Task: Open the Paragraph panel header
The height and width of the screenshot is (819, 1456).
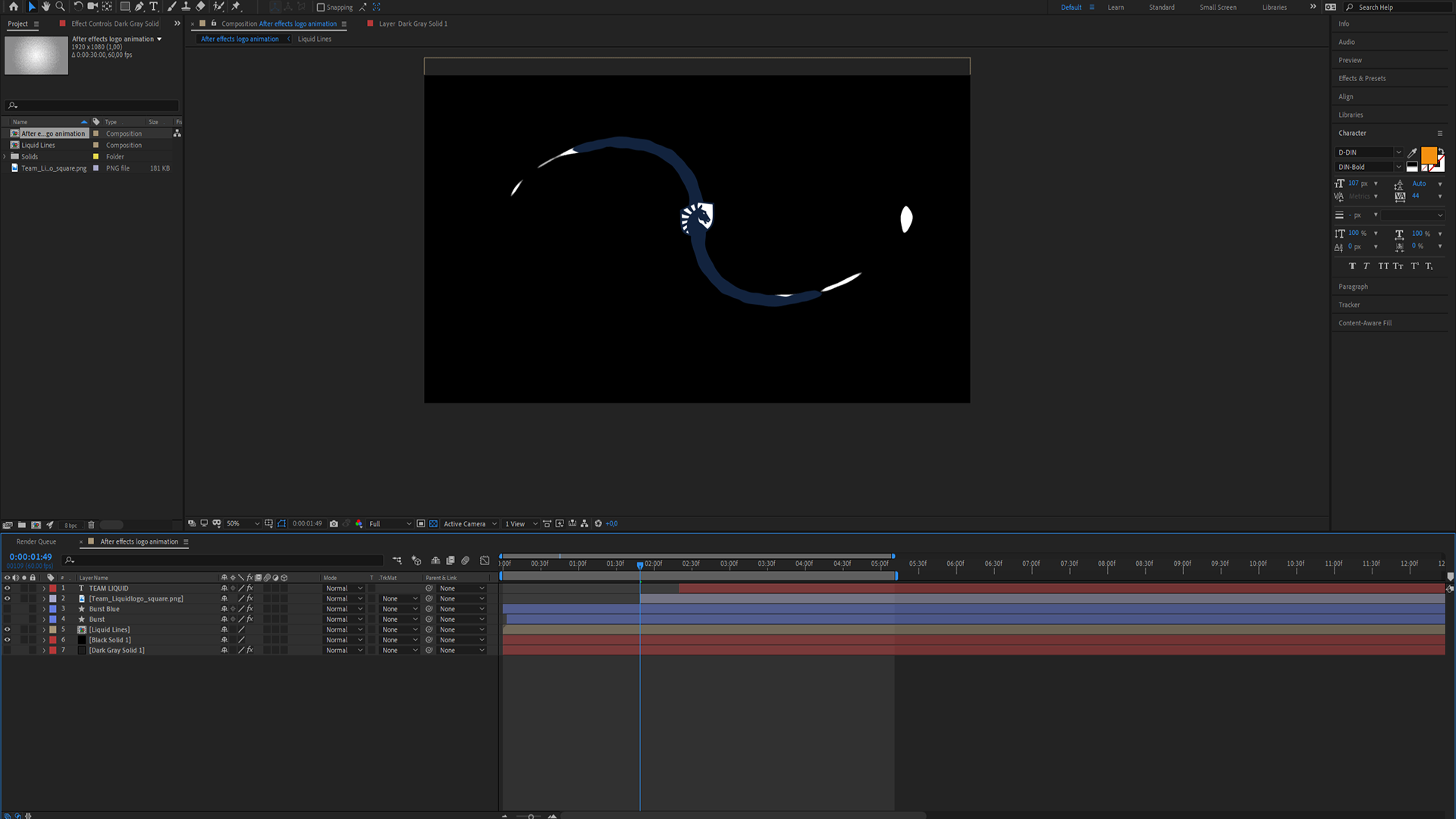Action: (1354, 287)
